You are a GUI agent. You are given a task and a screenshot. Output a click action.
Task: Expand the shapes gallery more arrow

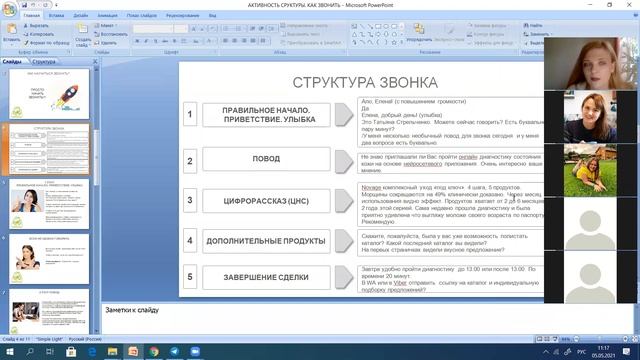402,42
